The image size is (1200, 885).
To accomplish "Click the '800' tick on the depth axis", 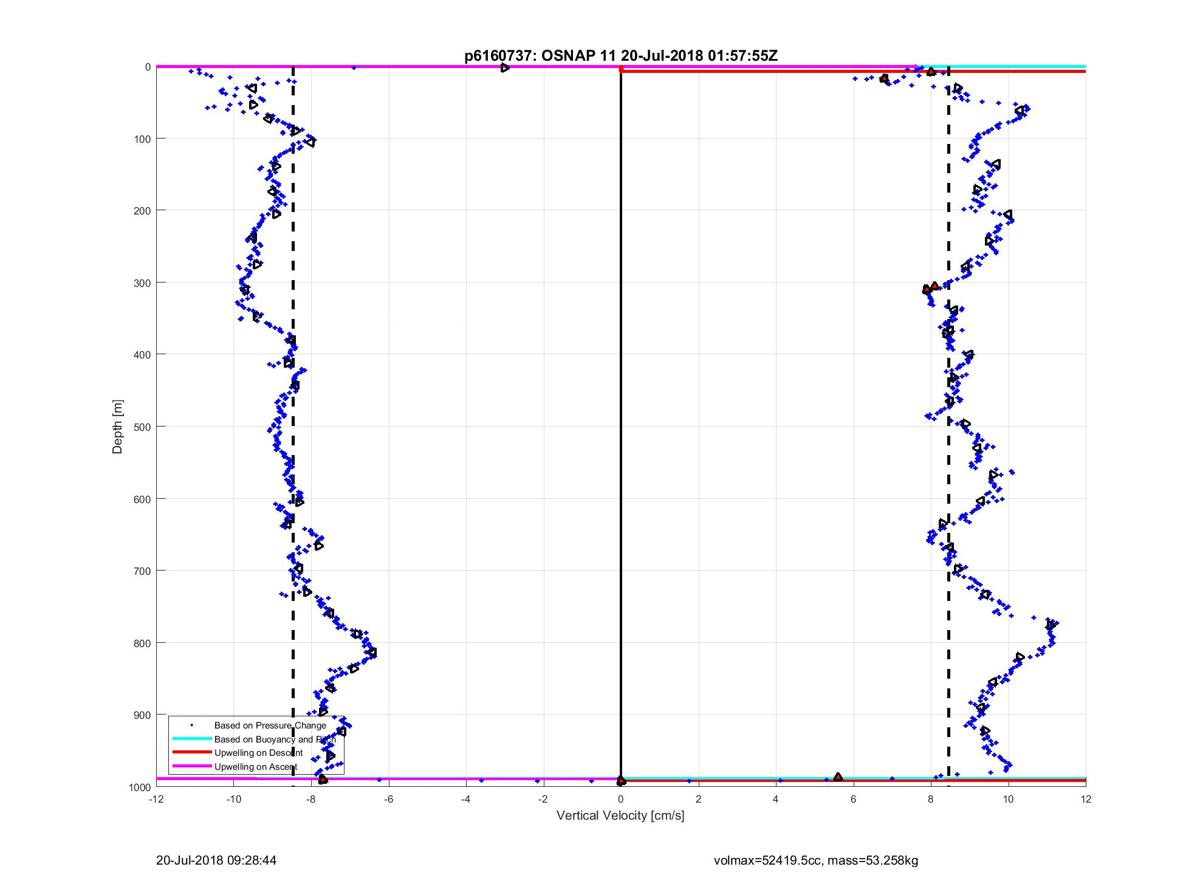I will (x=142, y=643).
